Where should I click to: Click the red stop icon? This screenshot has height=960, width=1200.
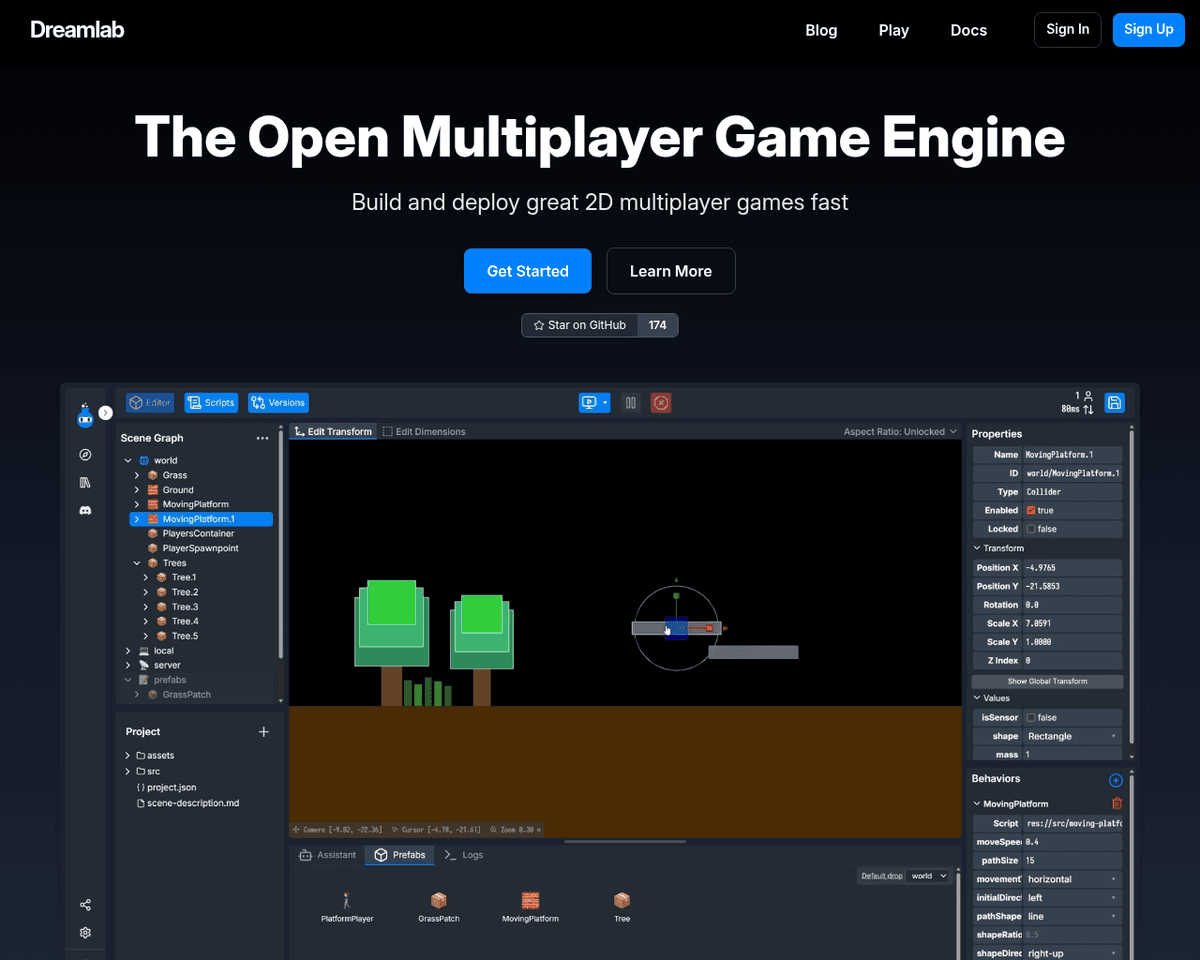(x=660, y=403)
